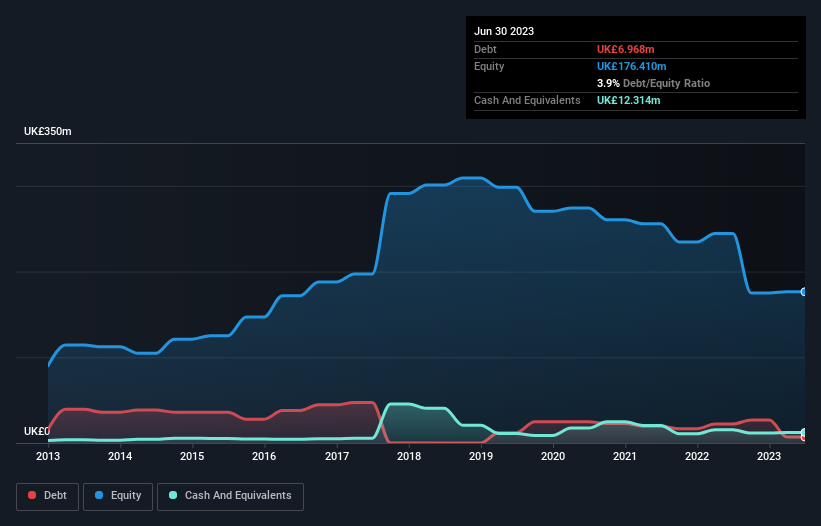The width and height of the screenshot is (821, 526).
Task: Select the 2023 x-axis label
Action: 769,456
